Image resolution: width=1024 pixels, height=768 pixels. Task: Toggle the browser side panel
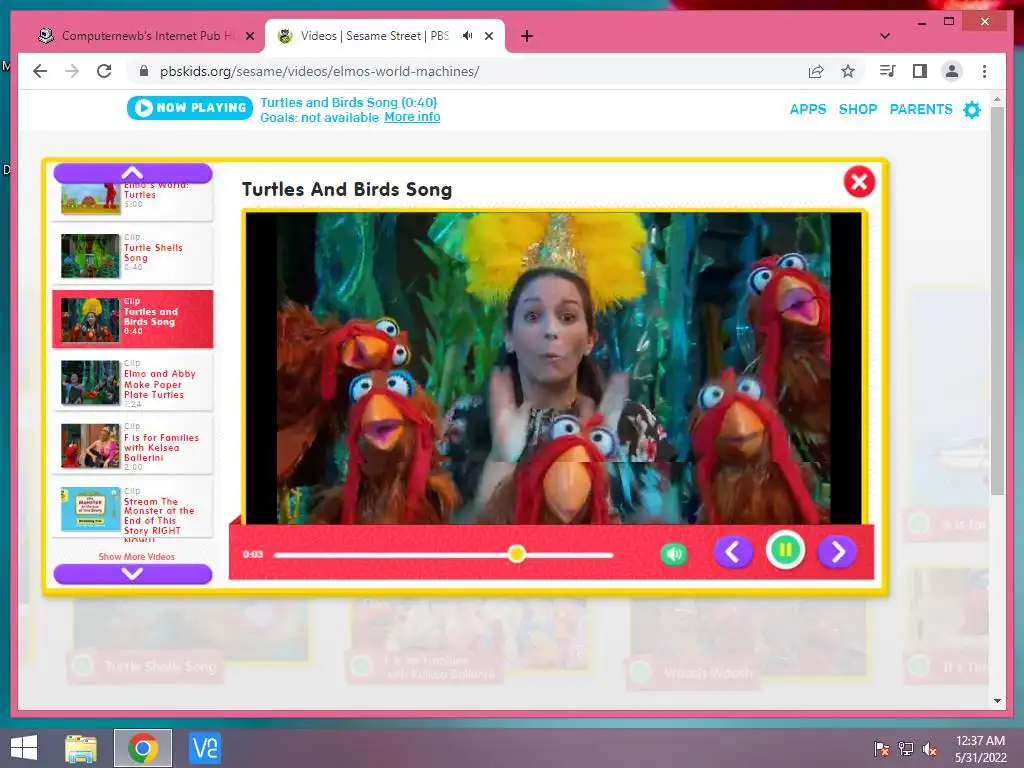click(x=920, y=71)
